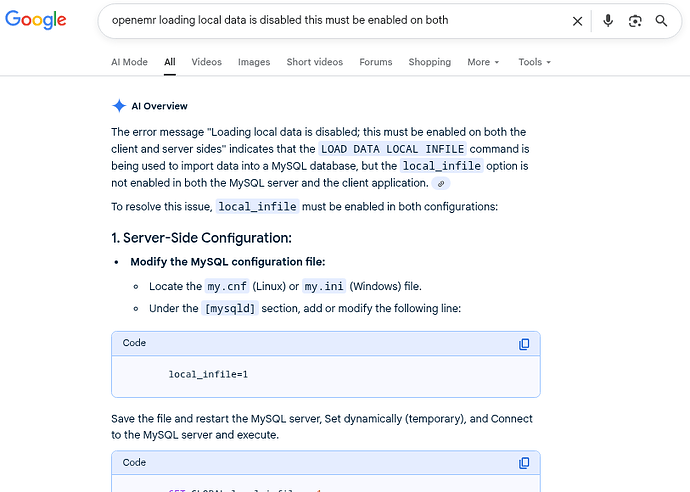Open the Tools dropdown menu
690x492 pixels.
pos(534,62)
